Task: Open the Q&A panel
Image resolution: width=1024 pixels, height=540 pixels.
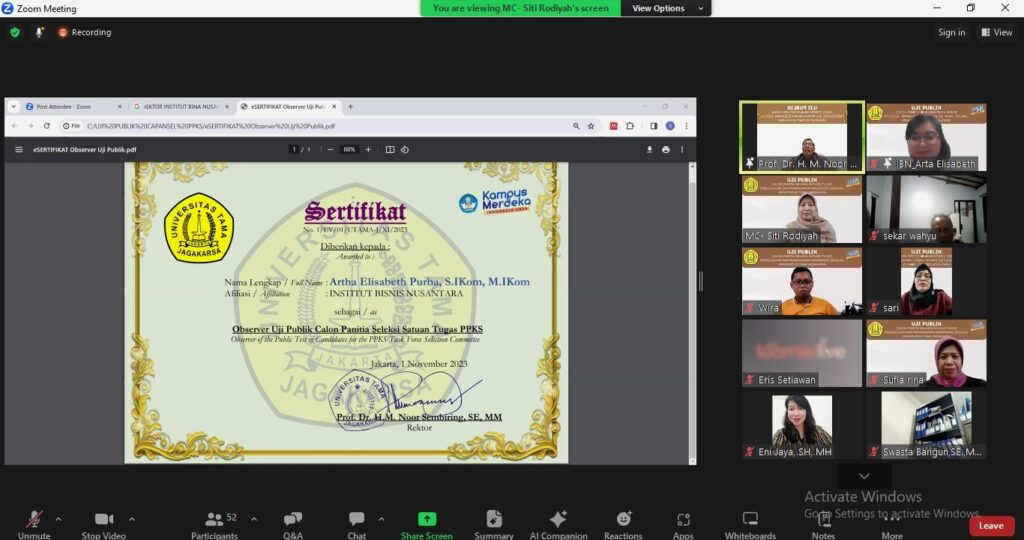Action: point(293,524)
